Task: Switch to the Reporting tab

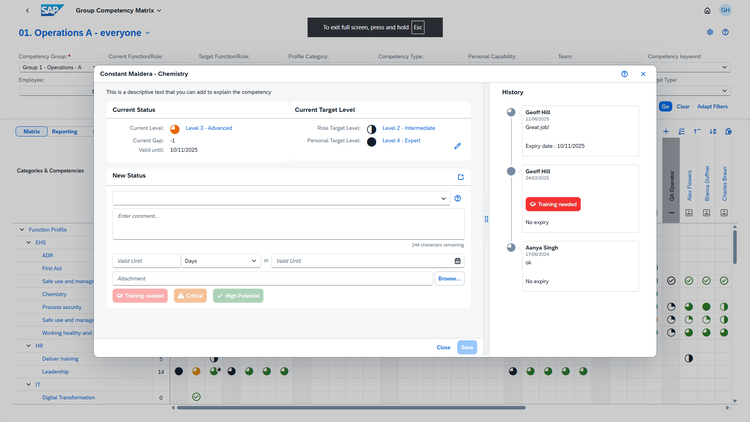Action: [65, 131]
